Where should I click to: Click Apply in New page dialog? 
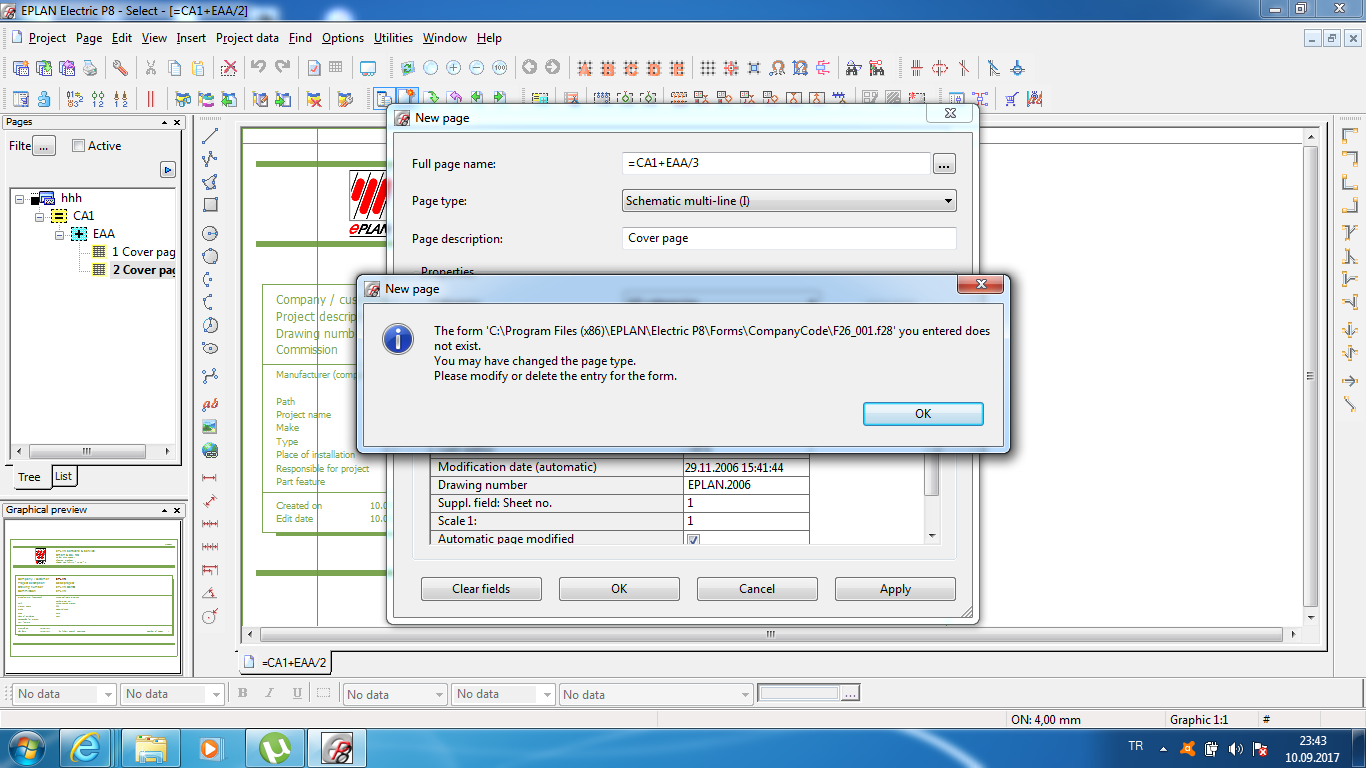(895, 589)
